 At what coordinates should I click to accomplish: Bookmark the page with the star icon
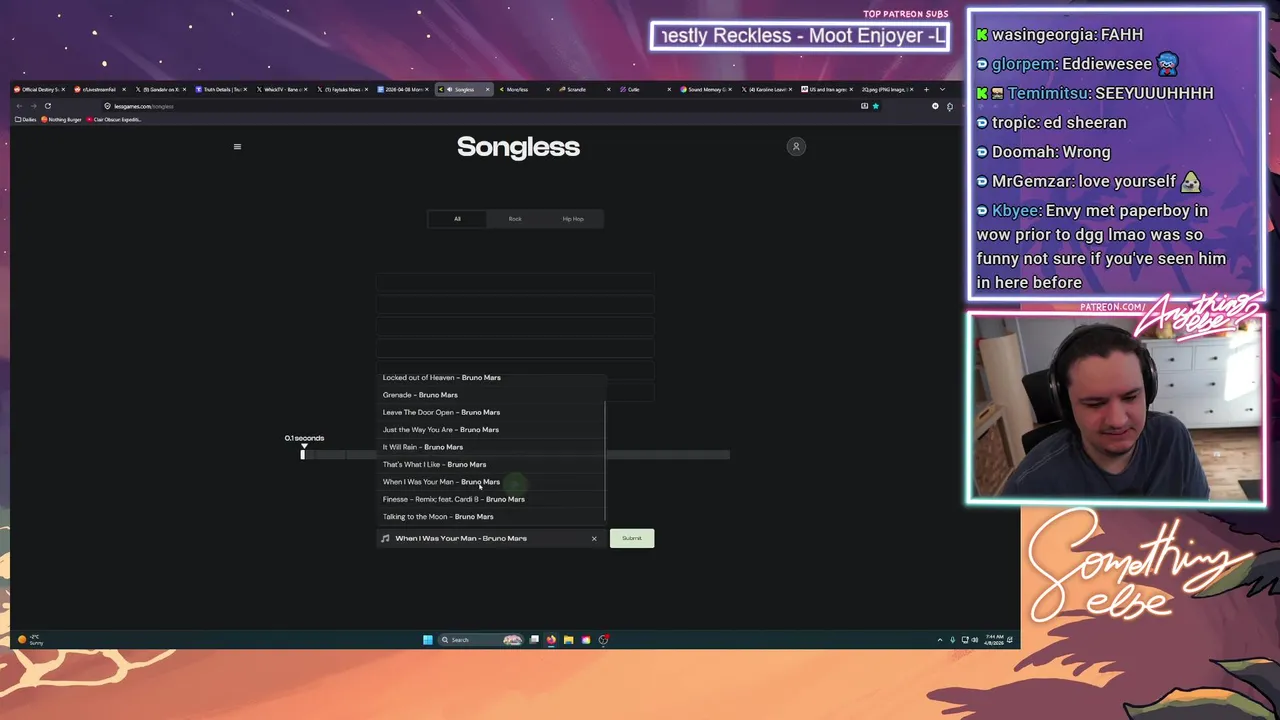[876, 106]
